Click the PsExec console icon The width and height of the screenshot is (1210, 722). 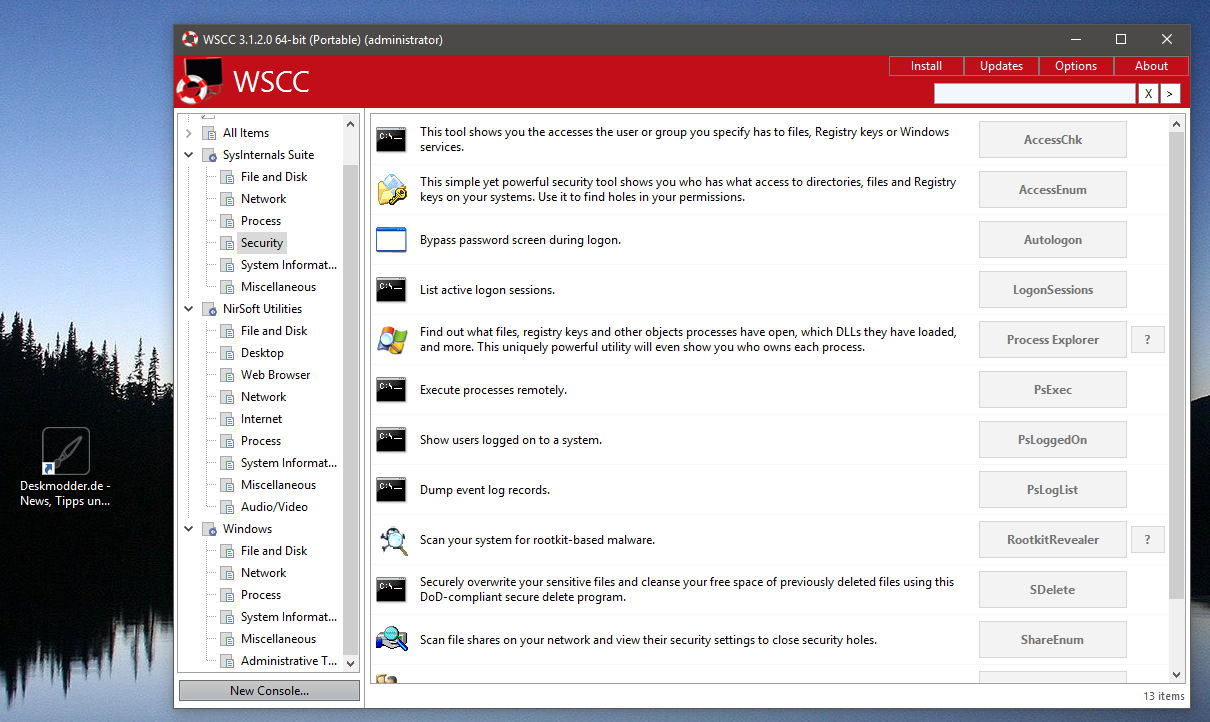(391, 390)
